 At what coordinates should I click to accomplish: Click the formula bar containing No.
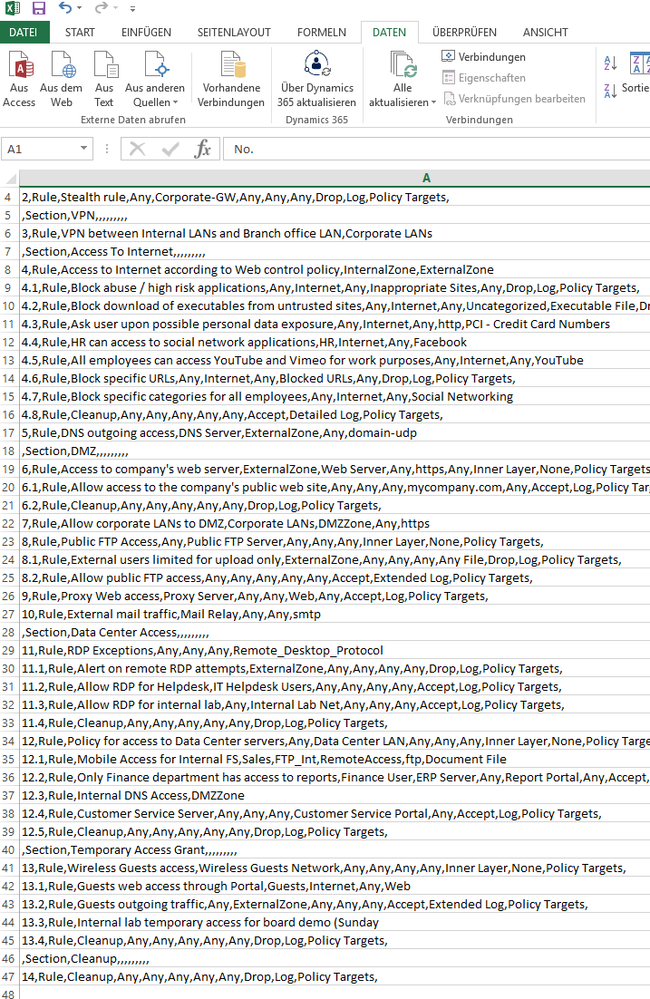437,149
